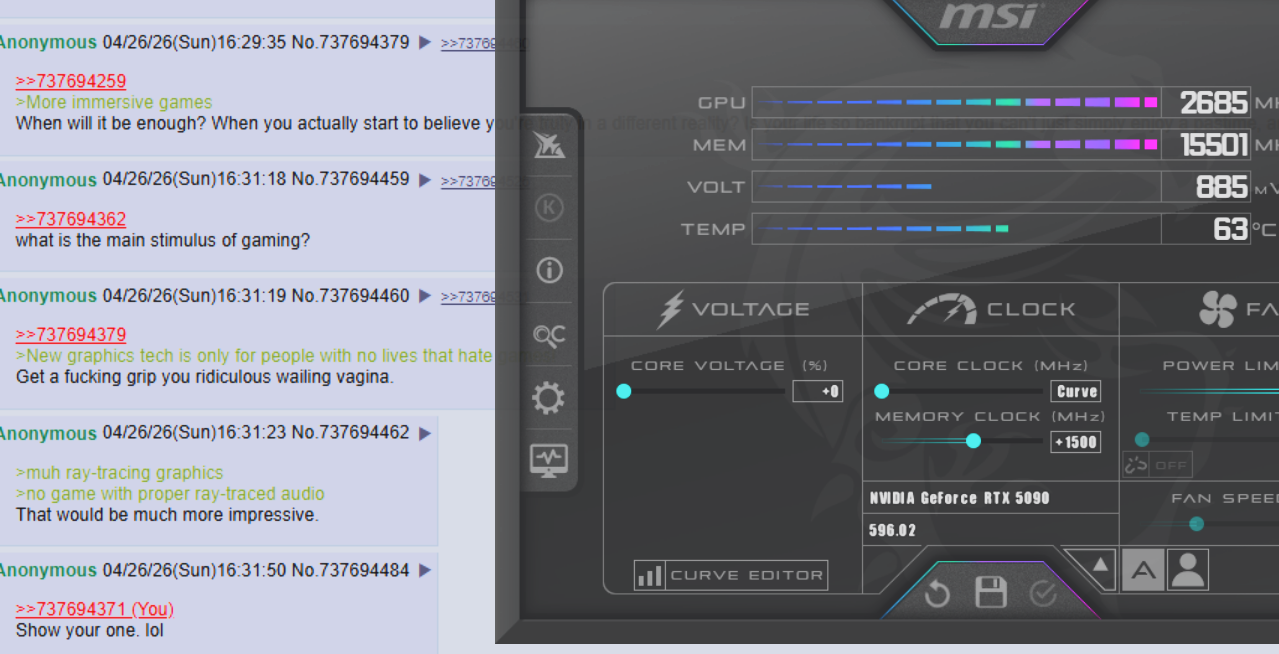
Task: Click the Core Clock slider handle
Action: click(x=881, y=391)
